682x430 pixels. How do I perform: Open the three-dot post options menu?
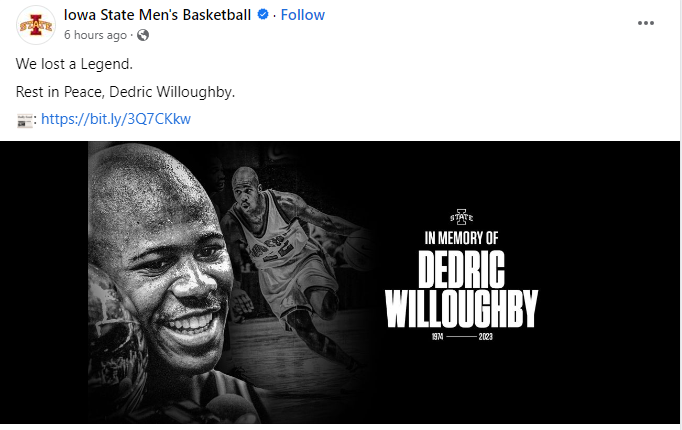(x=645, y=23)
